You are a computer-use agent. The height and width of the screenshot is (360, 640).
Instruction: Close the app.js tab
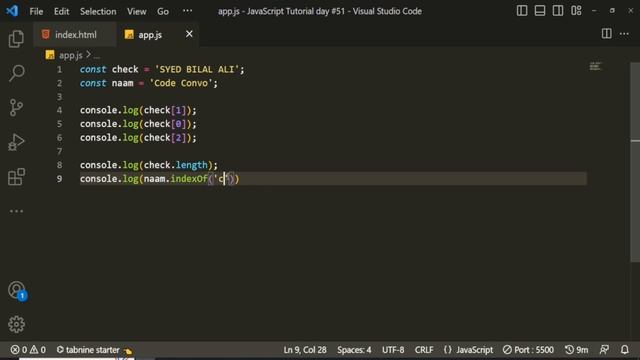(189, 34)
